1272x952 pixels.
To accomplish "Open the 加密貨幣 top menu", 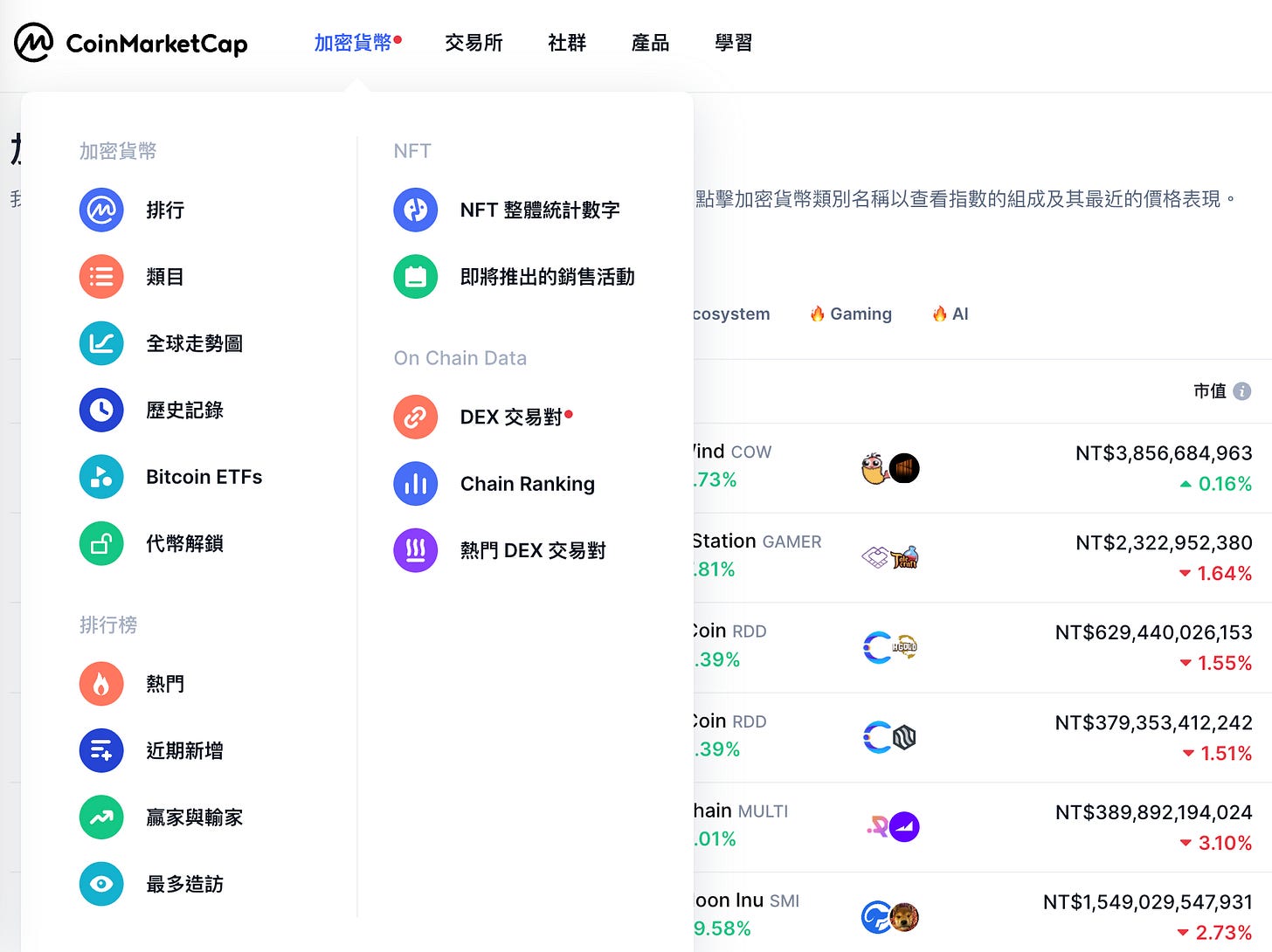I will [x=353, y=43].
